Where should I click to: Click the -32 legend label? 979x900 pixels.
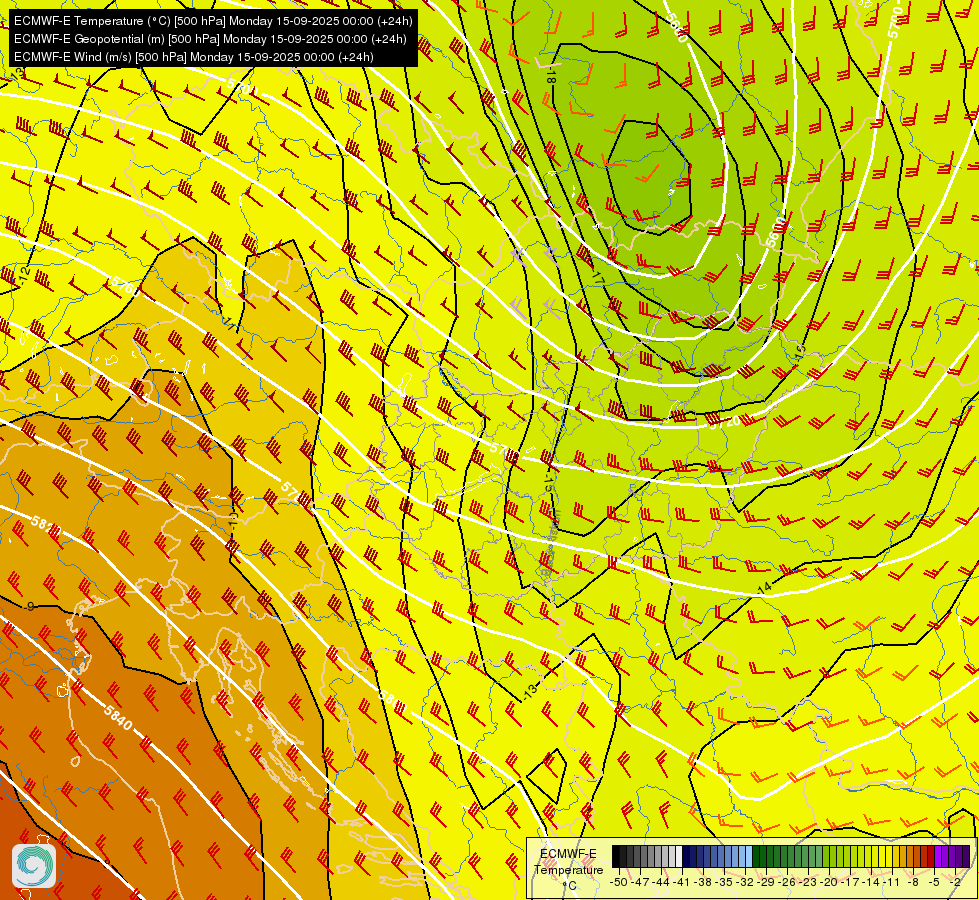(x=745, y=882)
